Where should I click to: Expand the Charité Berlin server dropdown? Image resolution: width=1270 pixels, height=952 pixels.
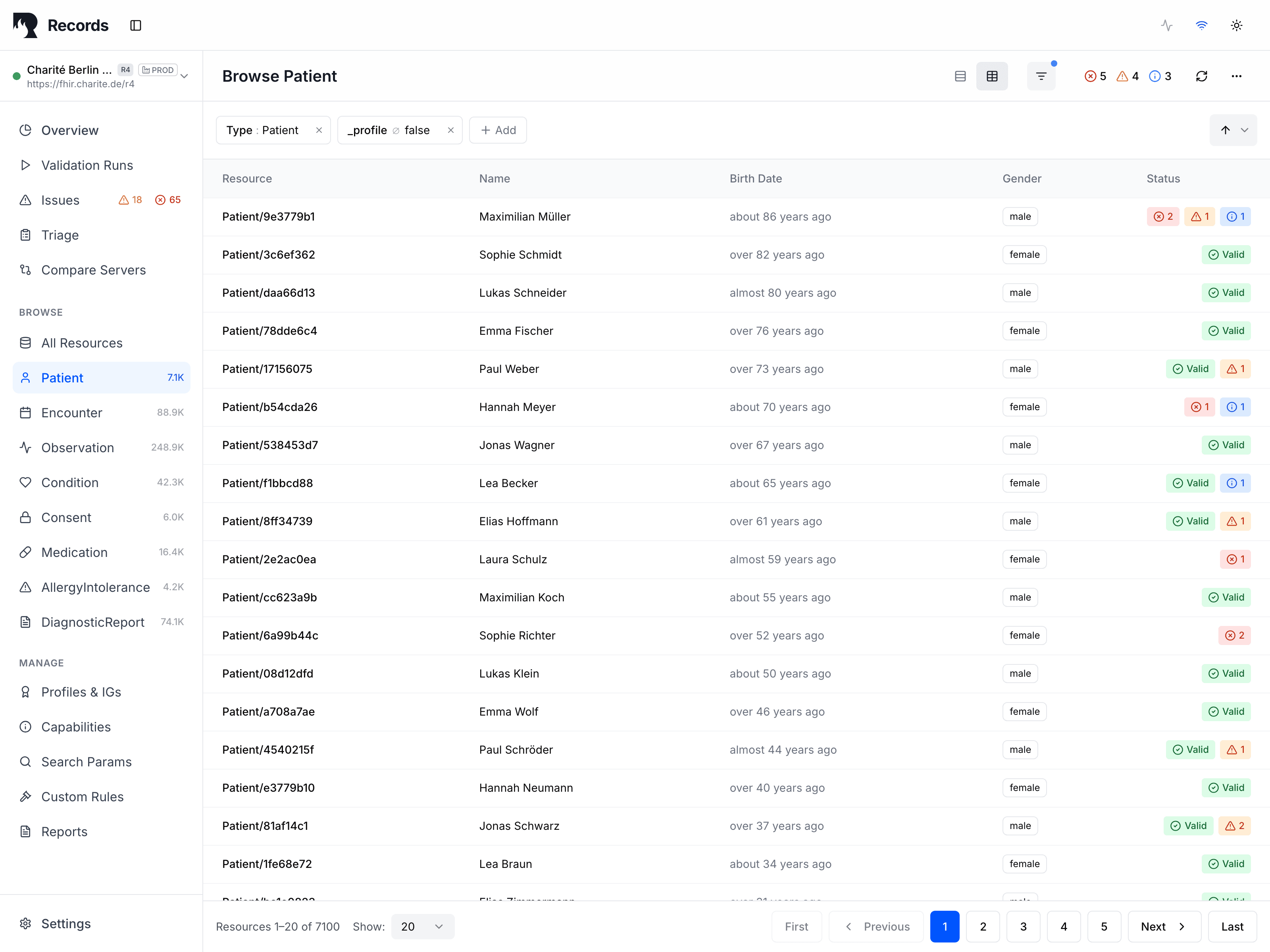coord(184,76)
